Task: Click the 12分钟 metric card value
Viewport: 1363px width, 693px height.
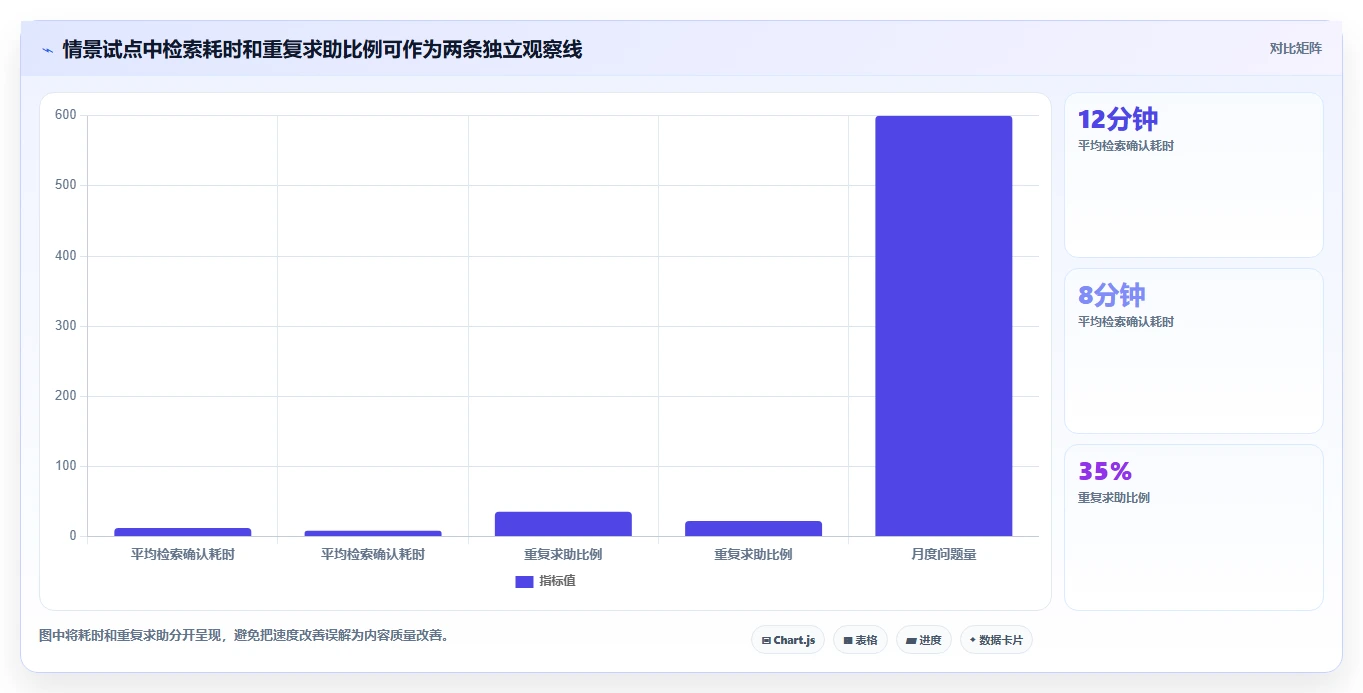Action: 1118,119
